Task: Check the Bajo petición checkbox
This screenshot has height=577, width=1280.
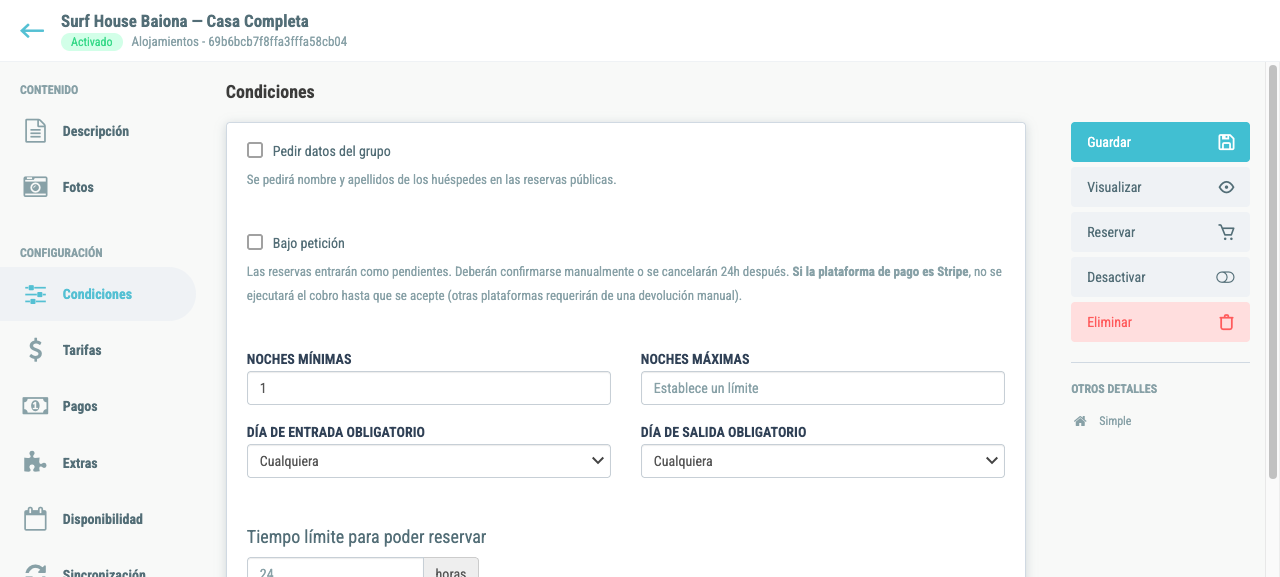Action: pyautogui.click(x=255, y=242)
